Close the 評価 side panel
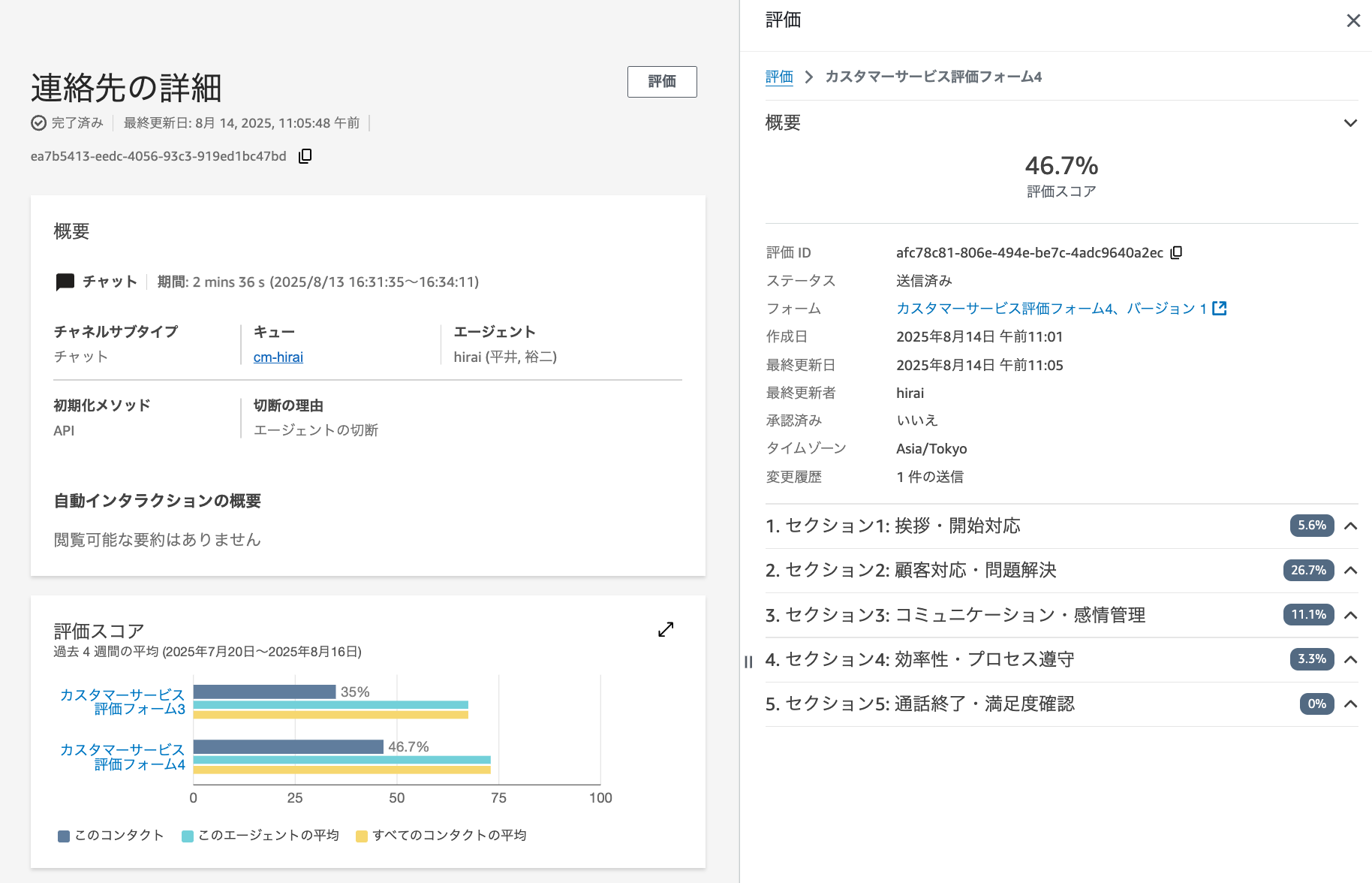1372x883 pixels. click(1353, 21)
